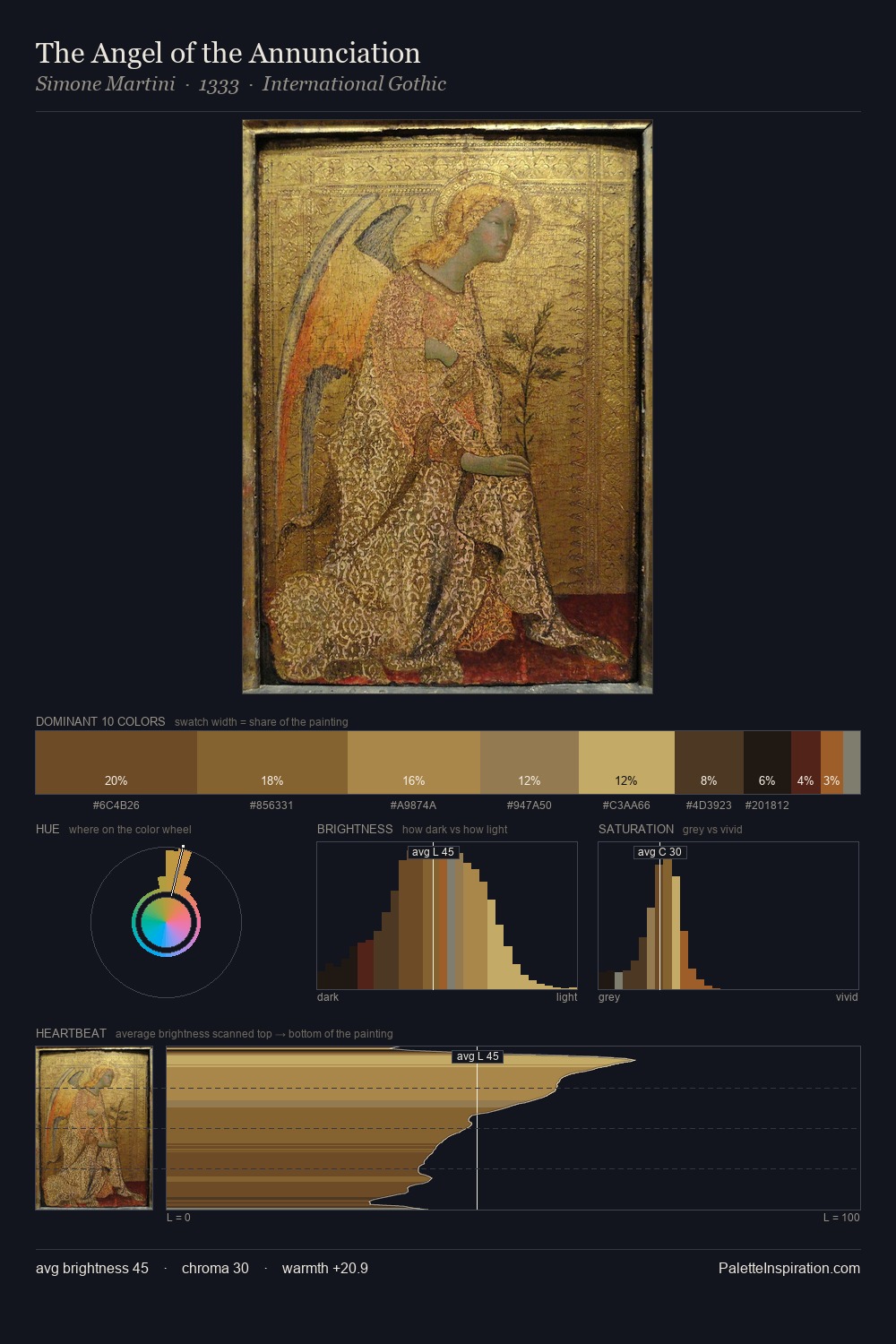Image resolution: width=896 pixels, height=1344 pixels.
Task: Click the hex code #C3AA66
Action: click(626, 806)
